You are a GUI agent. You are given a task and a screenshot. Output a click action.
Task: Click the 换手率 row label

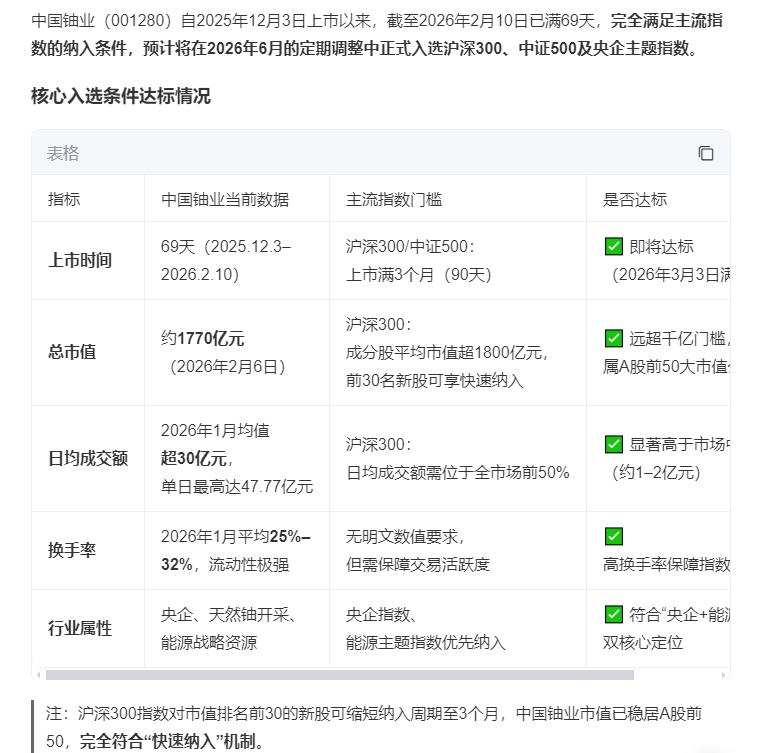(72, 551)
